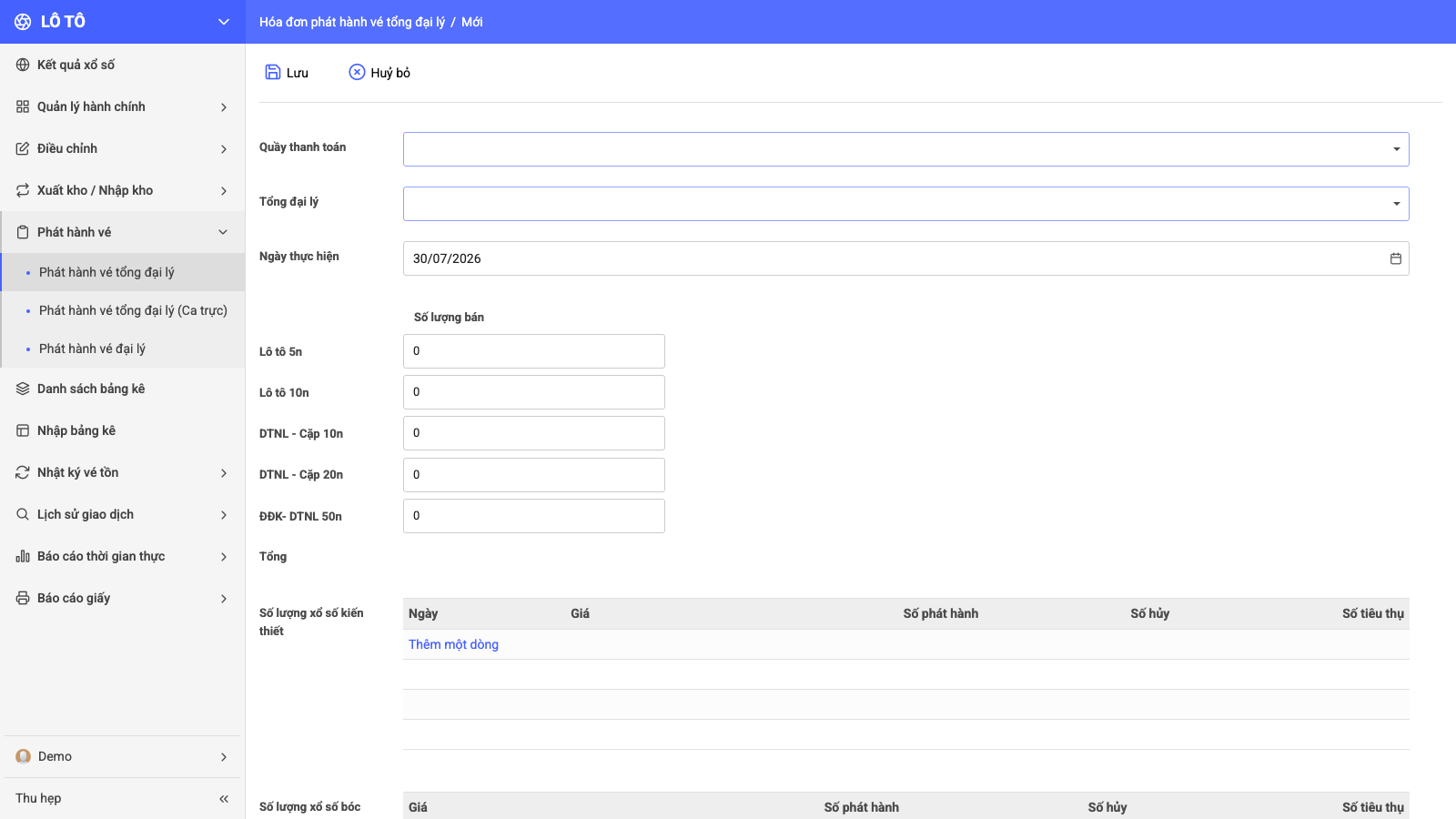Click the Lưu save icon
Image resolution: width=1456 pixels, height=819 pixels.
272,72
